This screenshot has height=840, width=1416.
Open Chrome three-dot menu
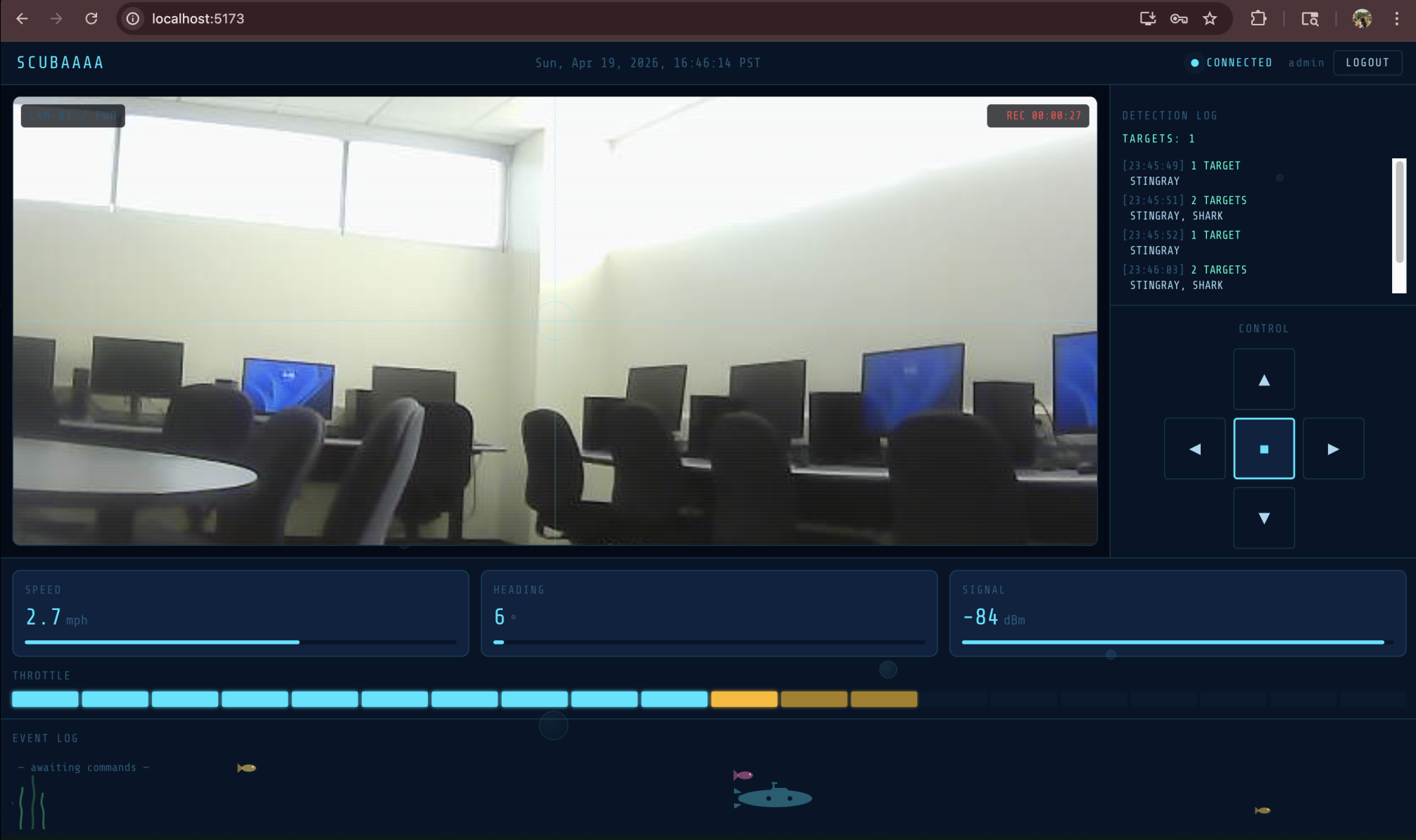pyautogui.click(x=1396, y=19)
